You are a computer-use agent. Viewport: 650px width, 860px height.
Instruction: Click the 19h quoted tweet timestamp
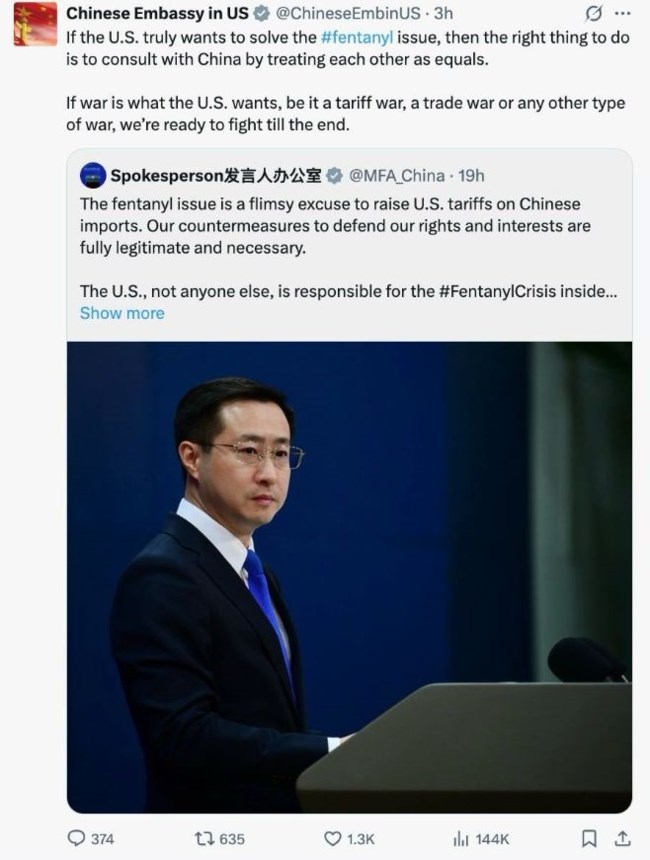click(x=471, y=176)
